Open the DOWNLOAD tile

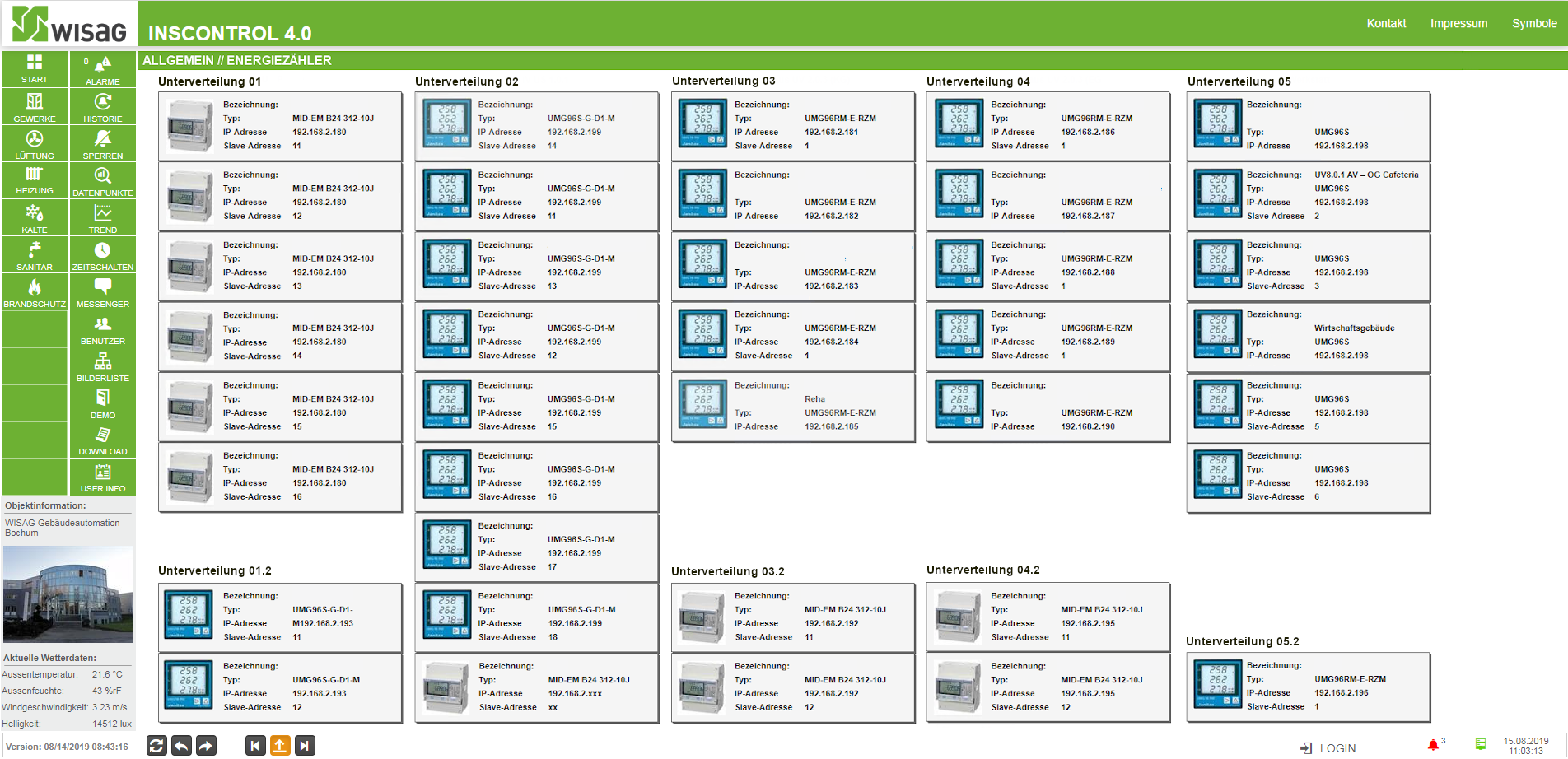click(103, 440)
